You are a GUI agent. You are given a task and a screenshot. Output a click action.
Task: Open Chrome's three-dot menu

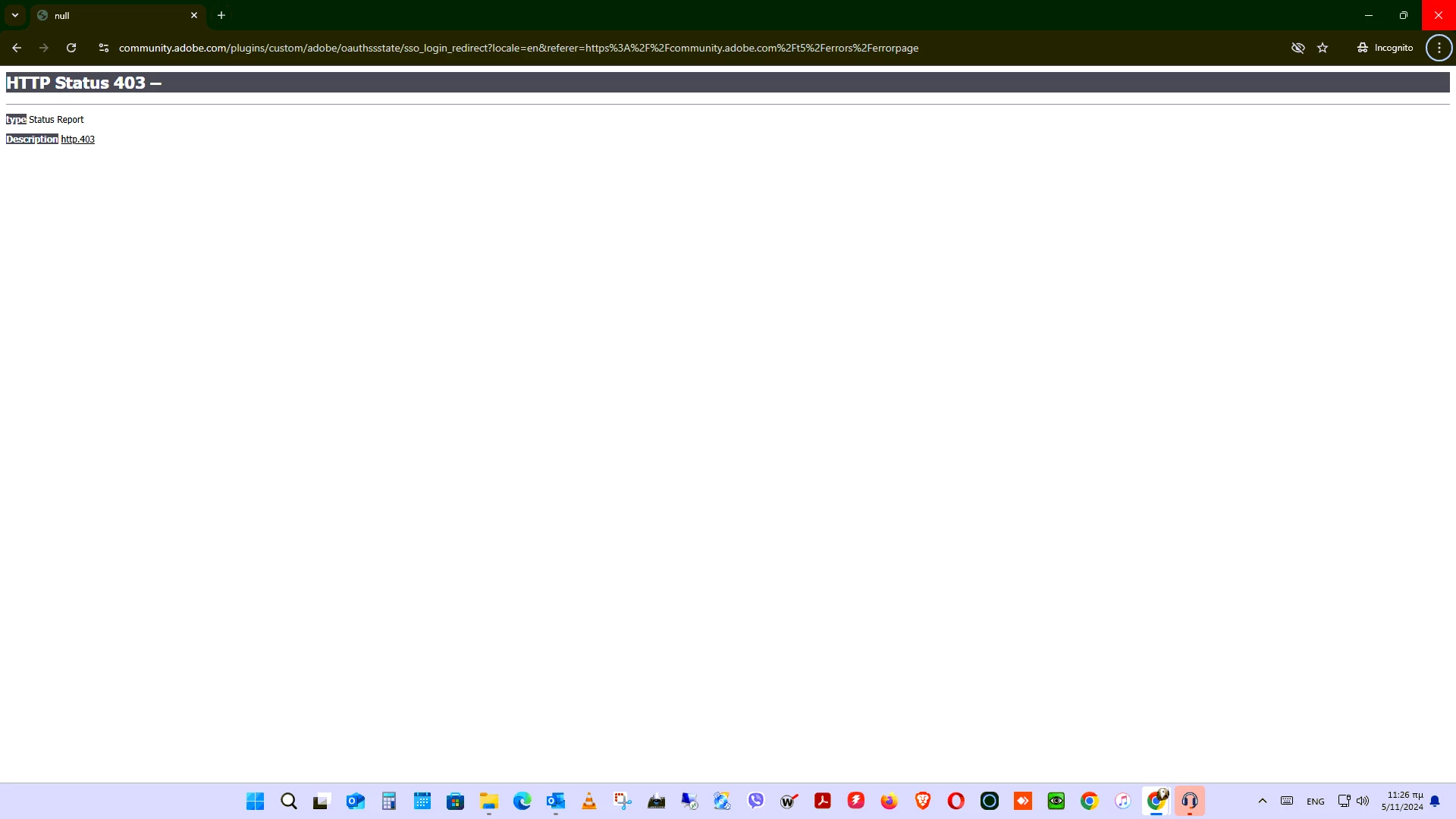point(1439,48)
